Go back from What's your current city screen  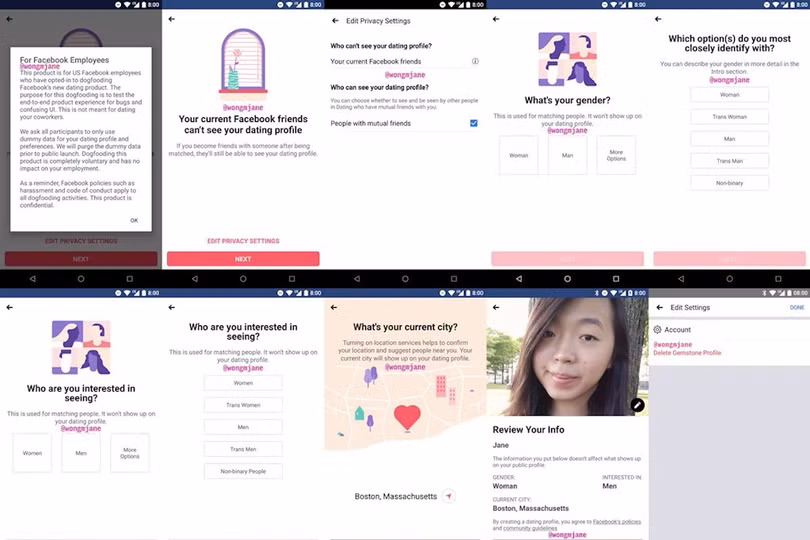334,307
